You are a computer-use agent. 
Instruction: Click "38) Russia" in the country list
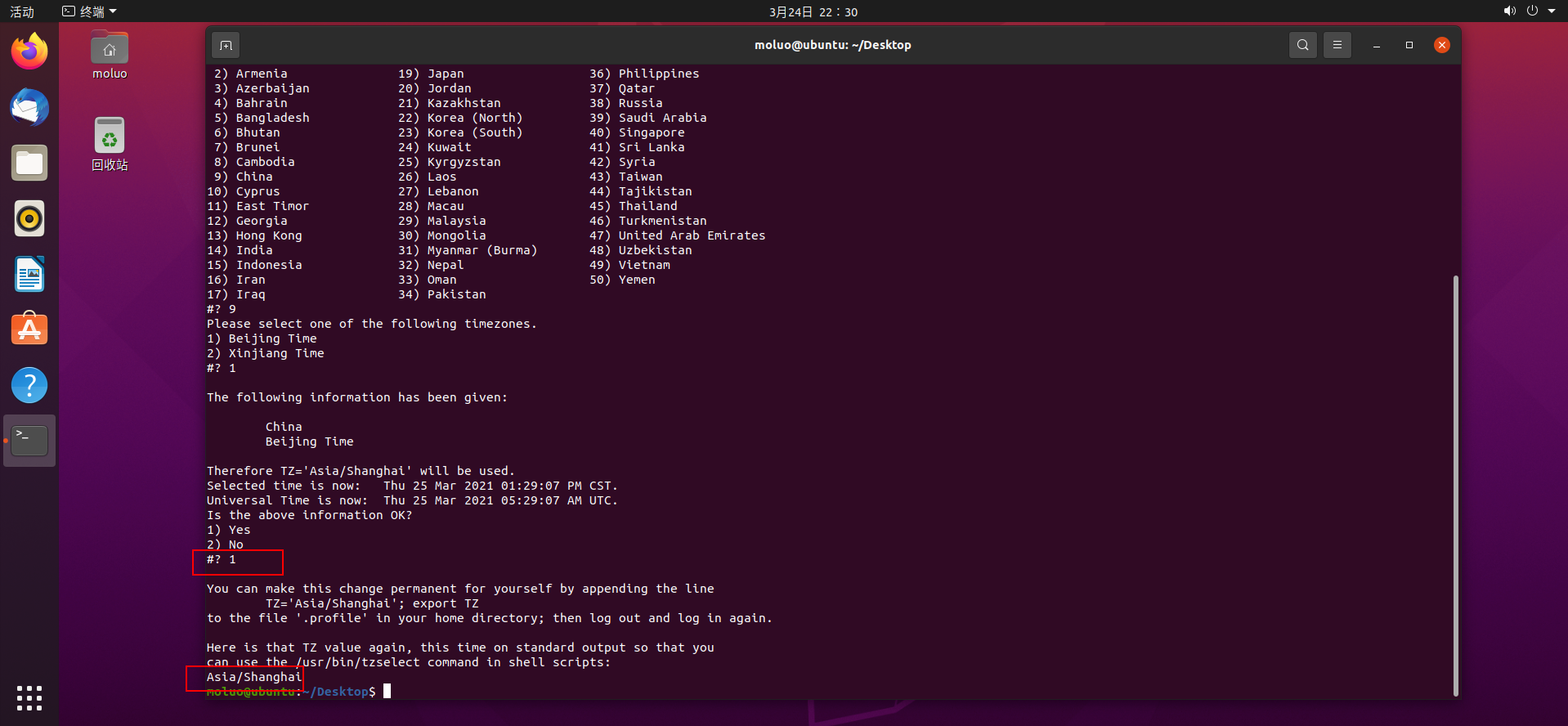626,103
